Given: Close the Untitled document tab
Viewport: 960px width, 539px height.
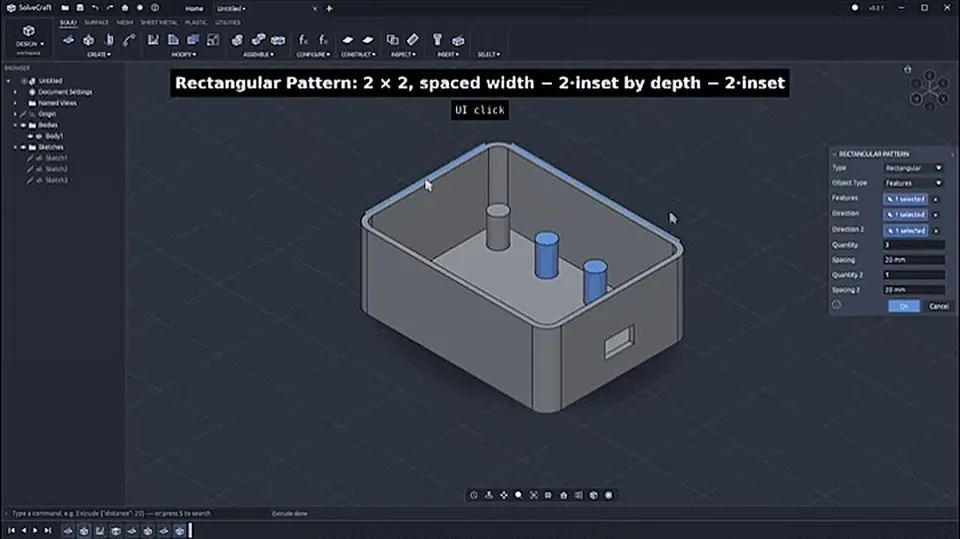Looking at the screenshot, I should [315, 9].
